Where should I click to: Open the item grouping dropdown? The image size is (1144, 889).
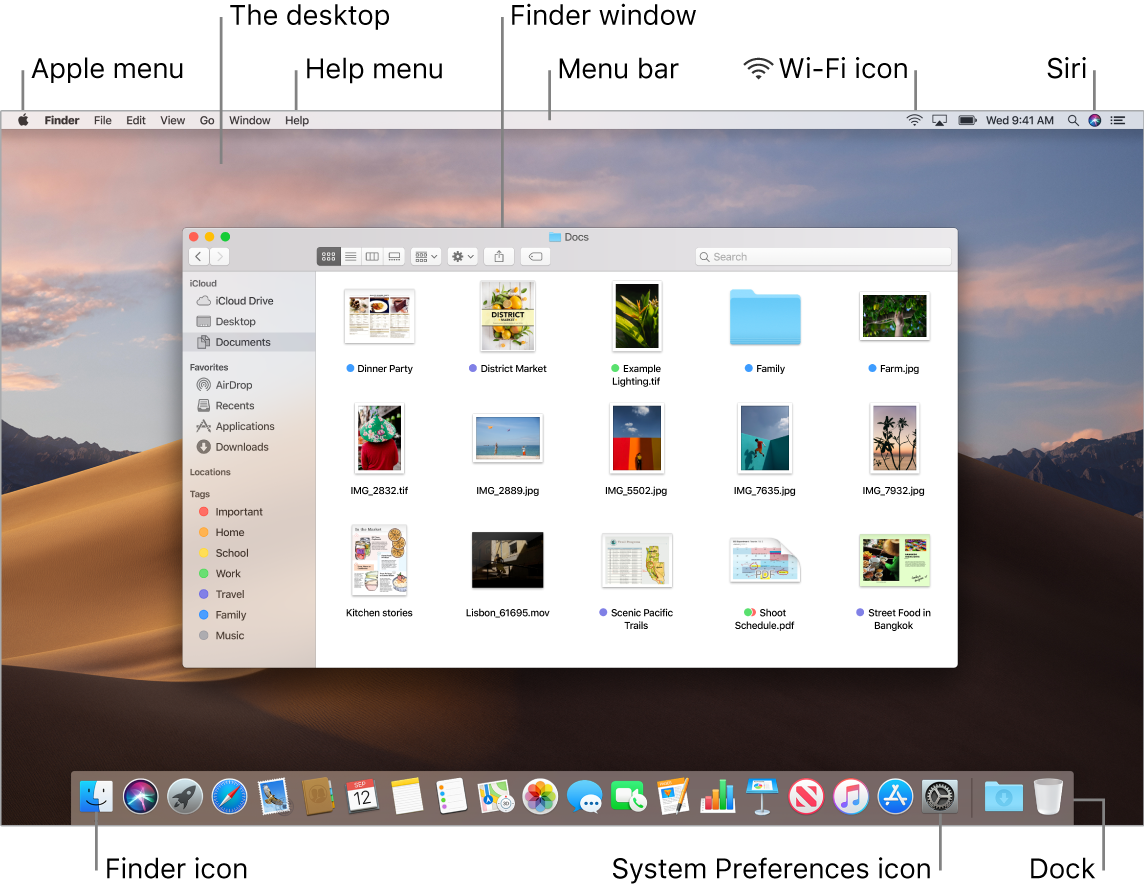[426, 256]
